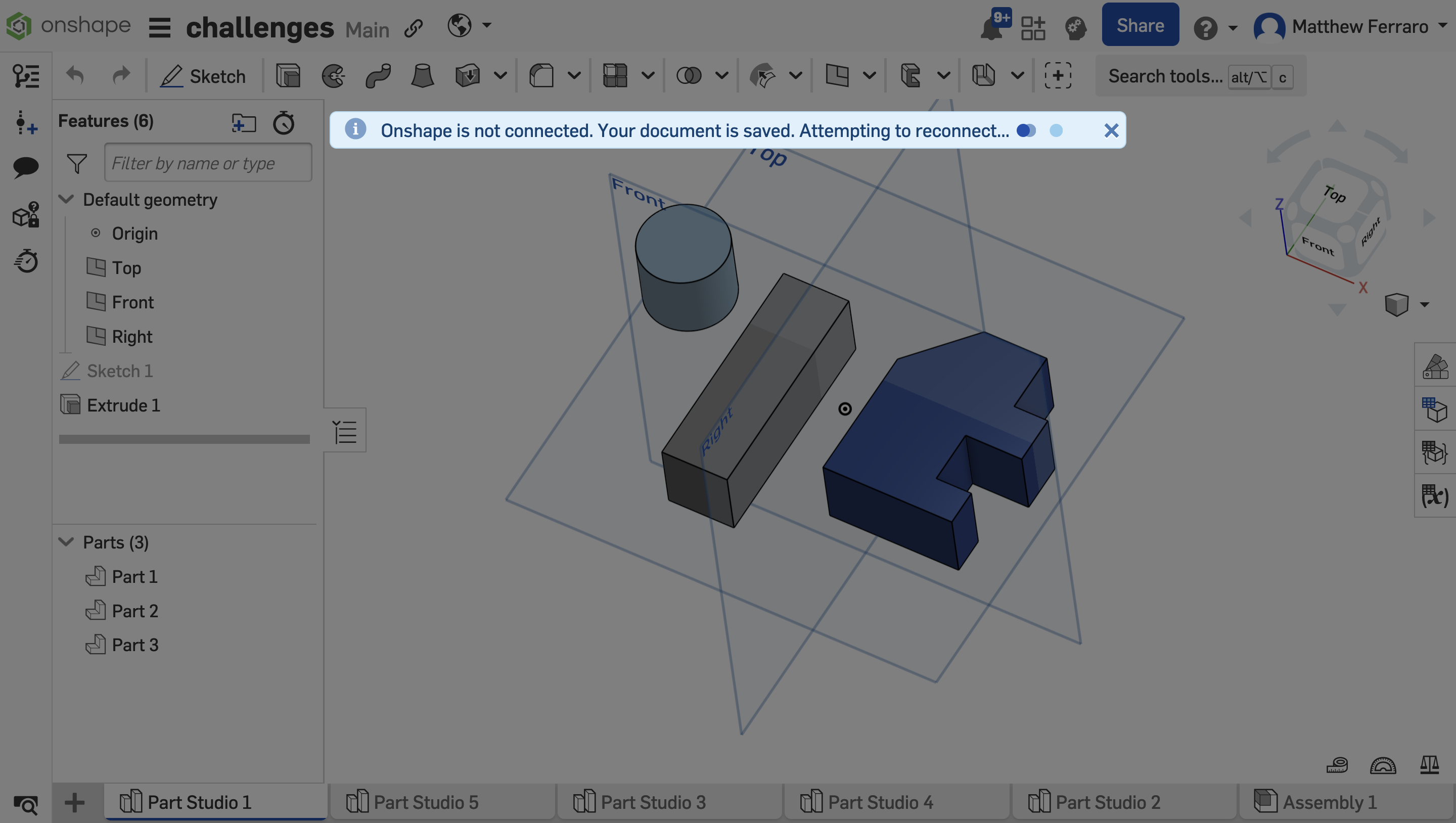Screen dimensions: 1456x823
Task: Click the Share button
Action: [x=1140, y=25]
